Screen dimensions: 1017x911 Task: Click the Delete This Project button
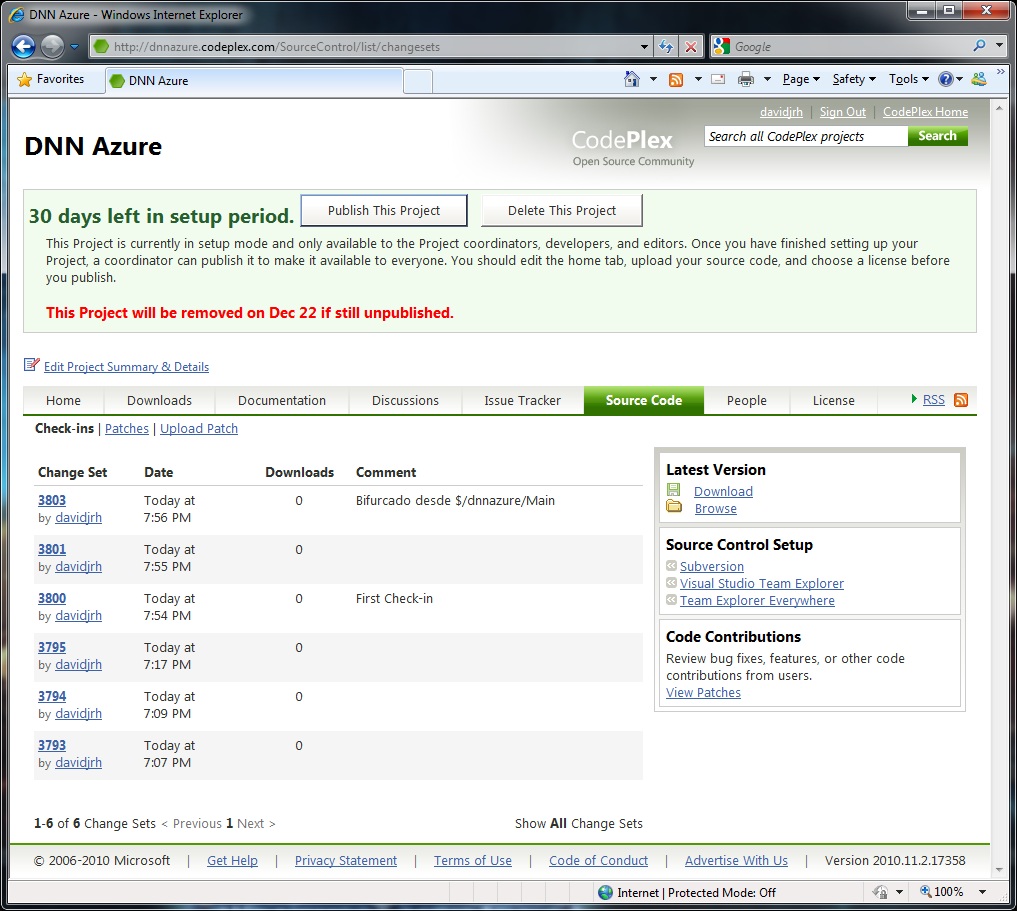pyautogui.click(x=562, y=210)
